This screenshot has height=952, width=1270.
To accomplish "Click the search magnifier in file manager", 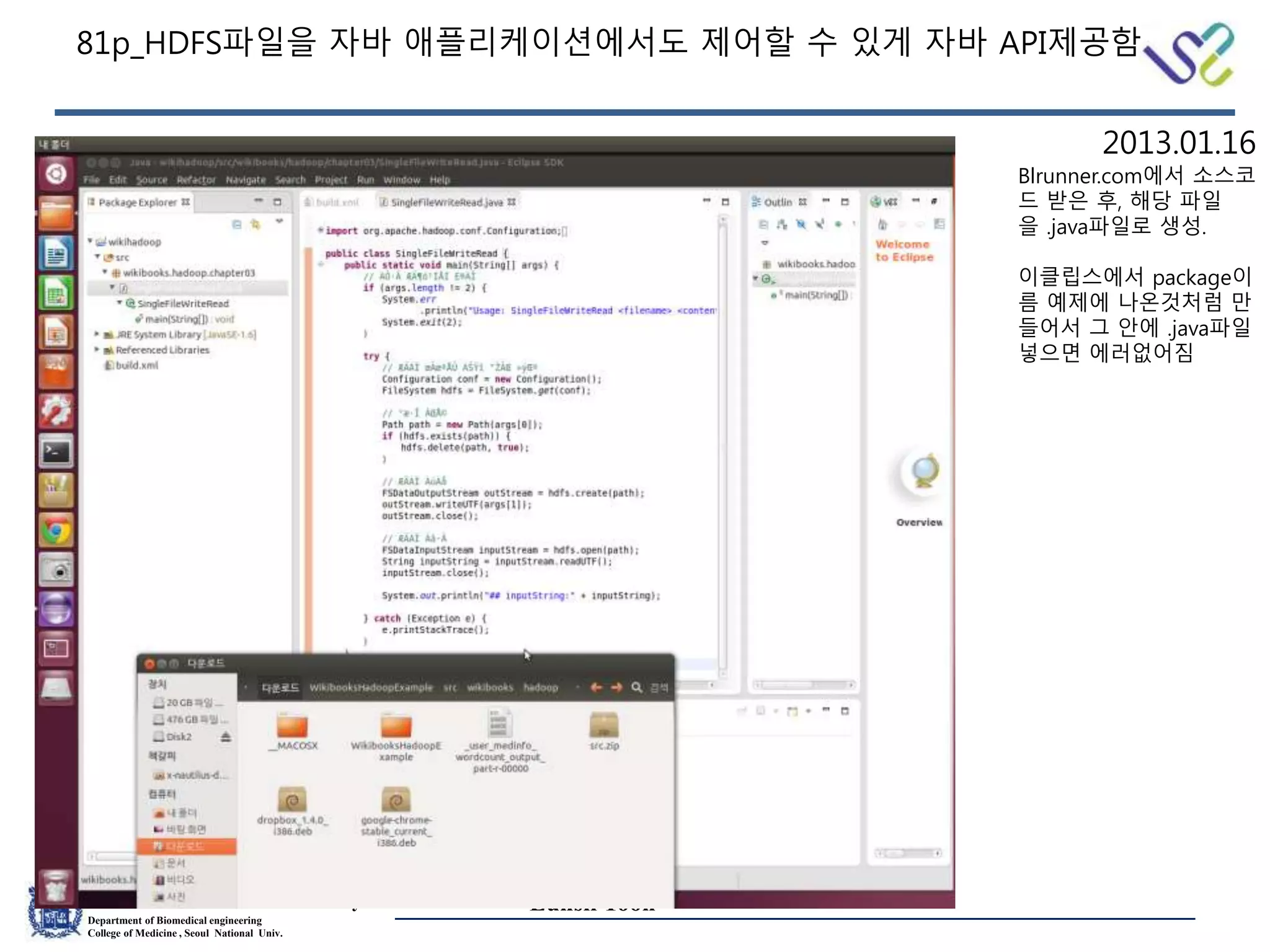I will (637, 687).
